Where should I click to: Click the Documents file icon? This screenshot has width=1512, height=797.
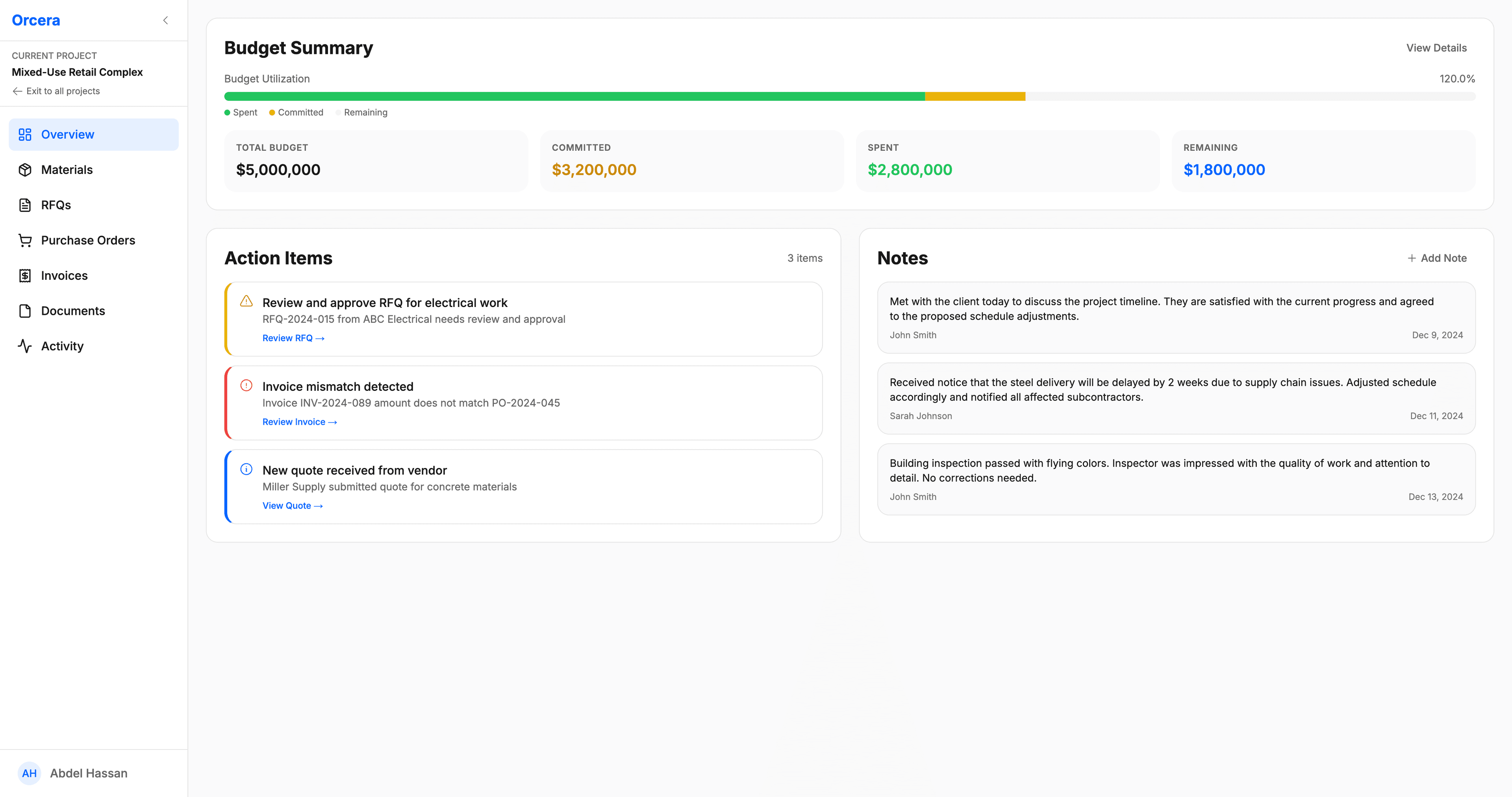[25, 311]
